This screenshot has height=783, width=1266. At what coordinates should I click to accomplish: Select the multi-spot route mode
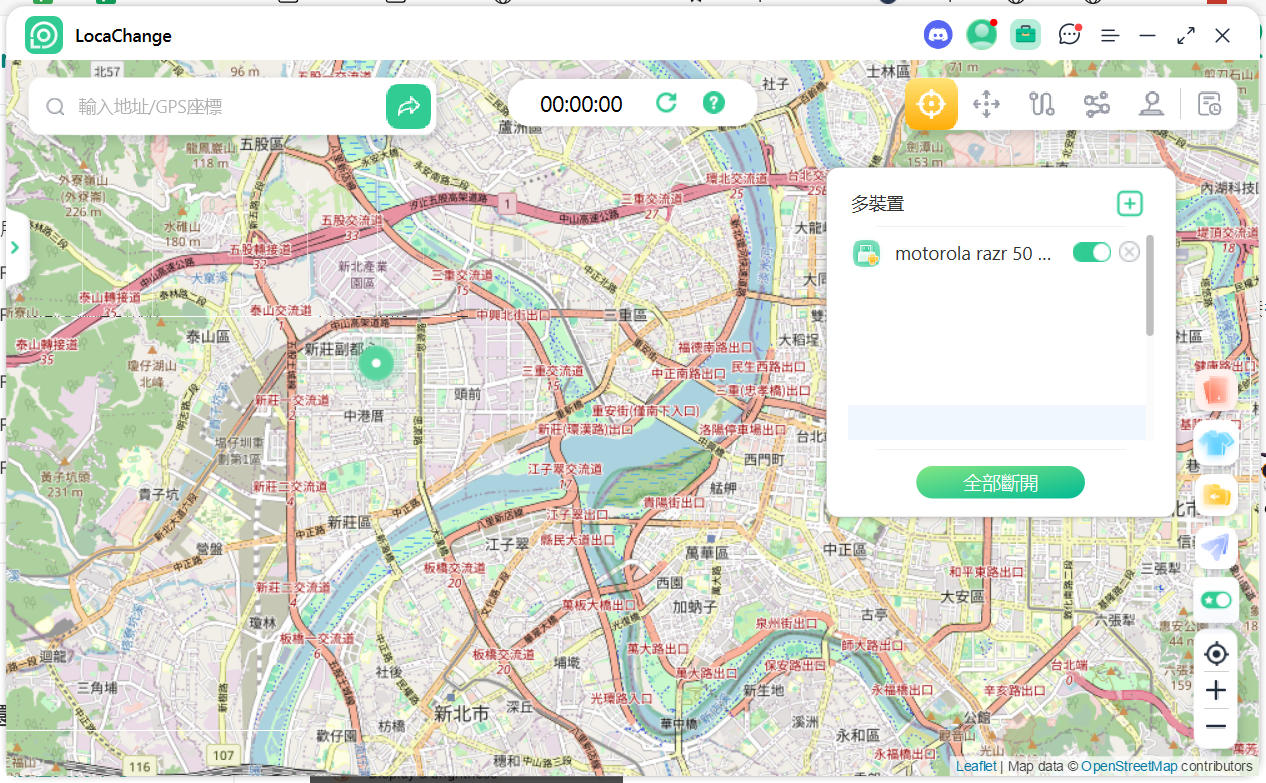click(1097, 104)
